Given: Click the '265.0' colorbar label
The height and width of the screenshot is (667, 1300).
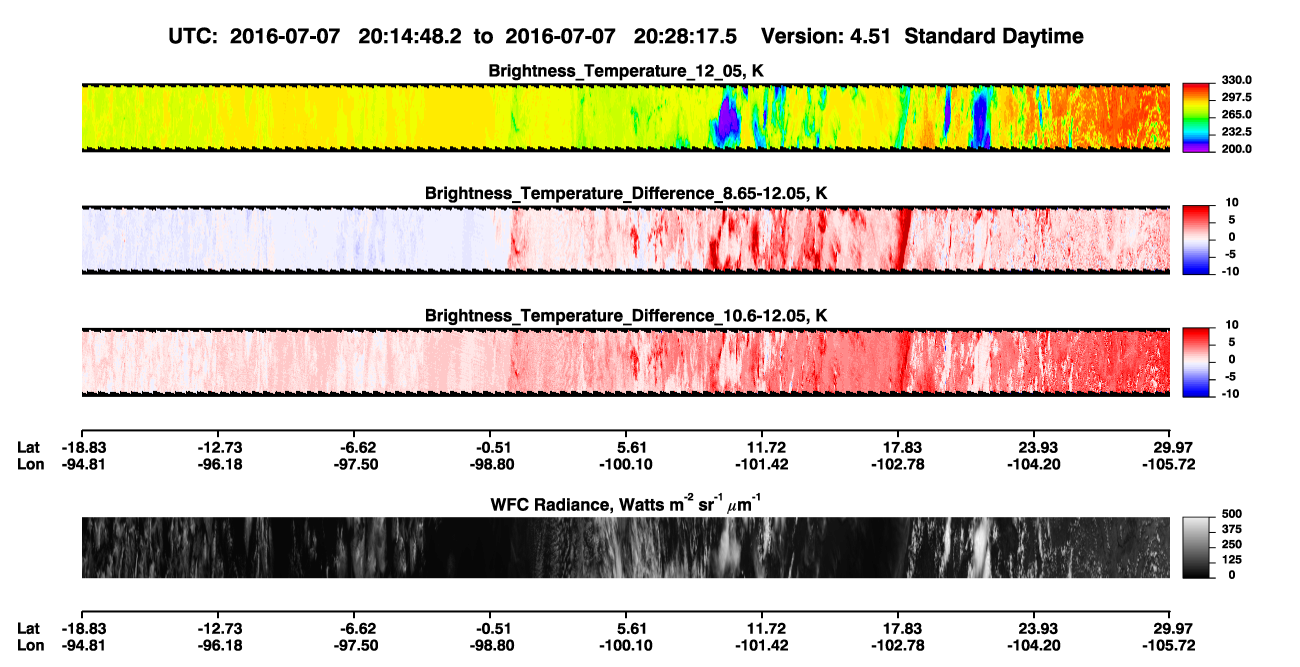Looking at the screenshot, I should tap(1238, 115).
